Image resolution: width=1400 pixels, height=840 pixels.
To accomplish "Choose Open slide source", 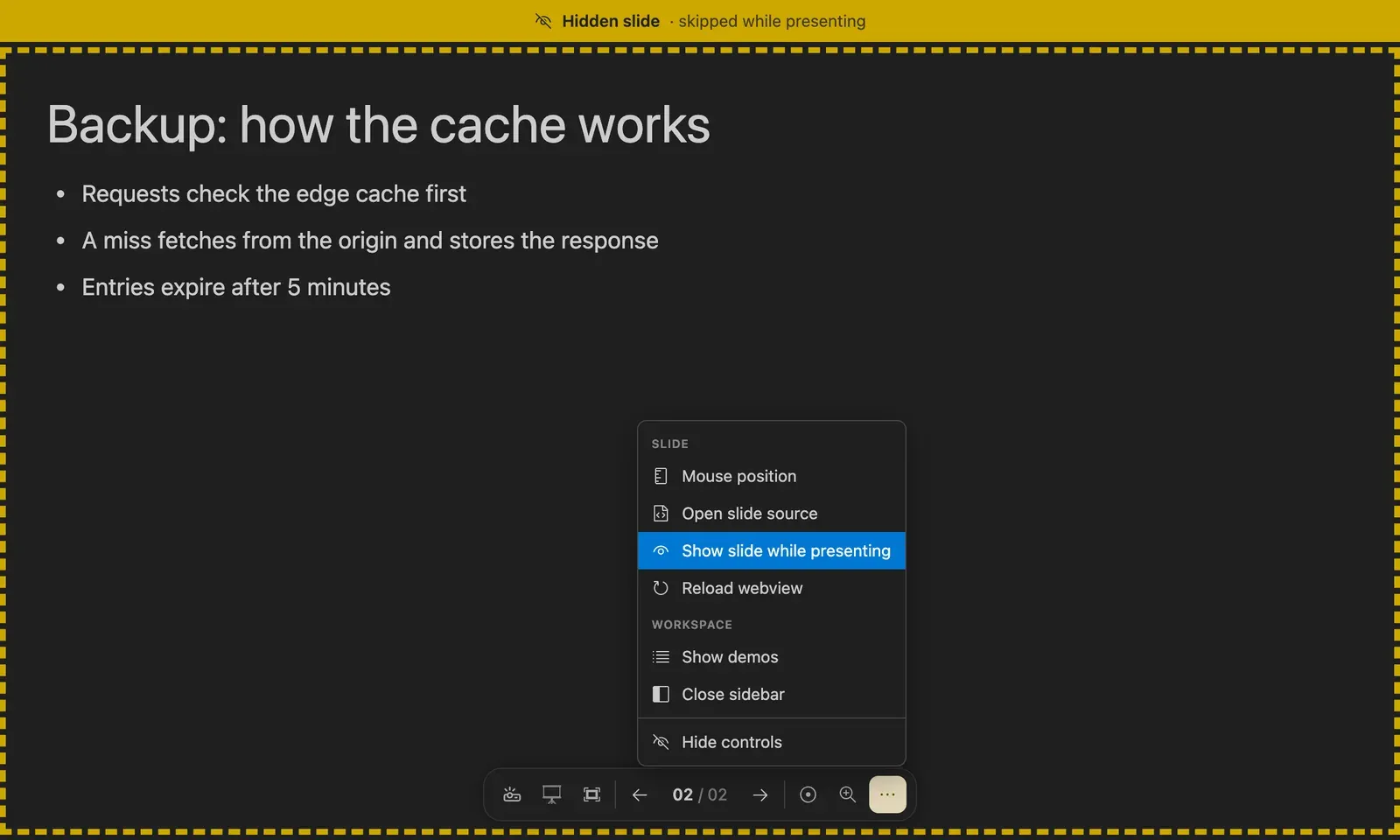I will tap(772, 514).
